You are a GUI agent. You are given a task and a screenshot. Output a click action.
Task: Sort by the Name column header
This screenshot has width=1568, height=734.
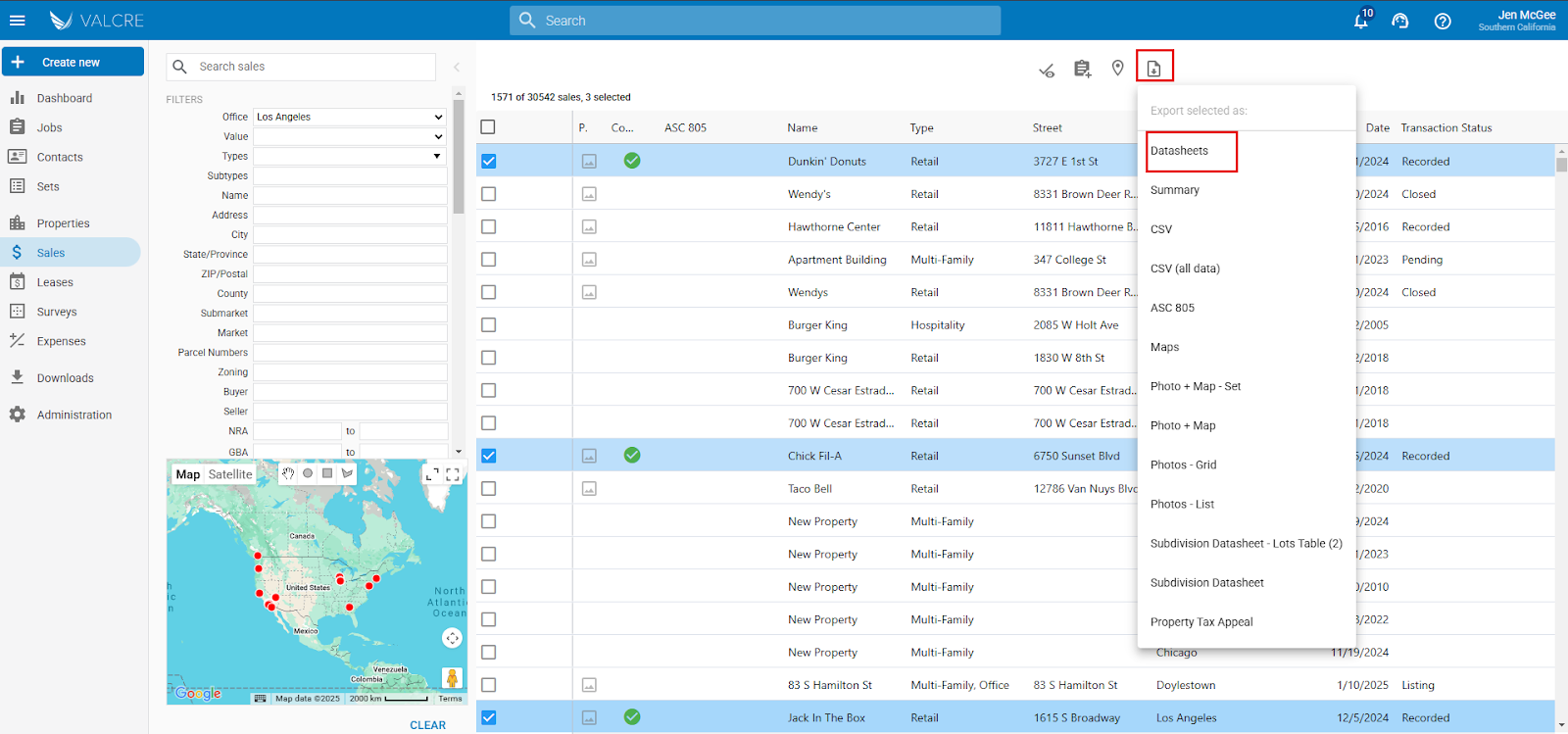point(802,127)
